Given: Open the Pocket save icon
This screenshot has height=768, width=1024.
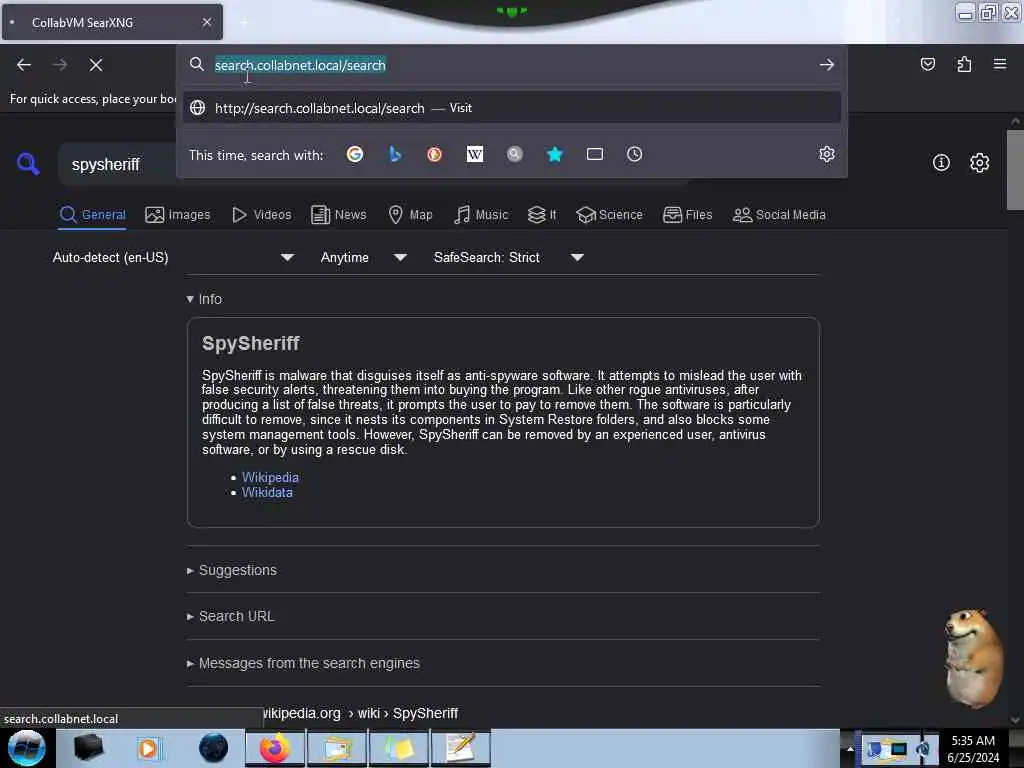Looking at the screenshot, I should click(927, 64).
